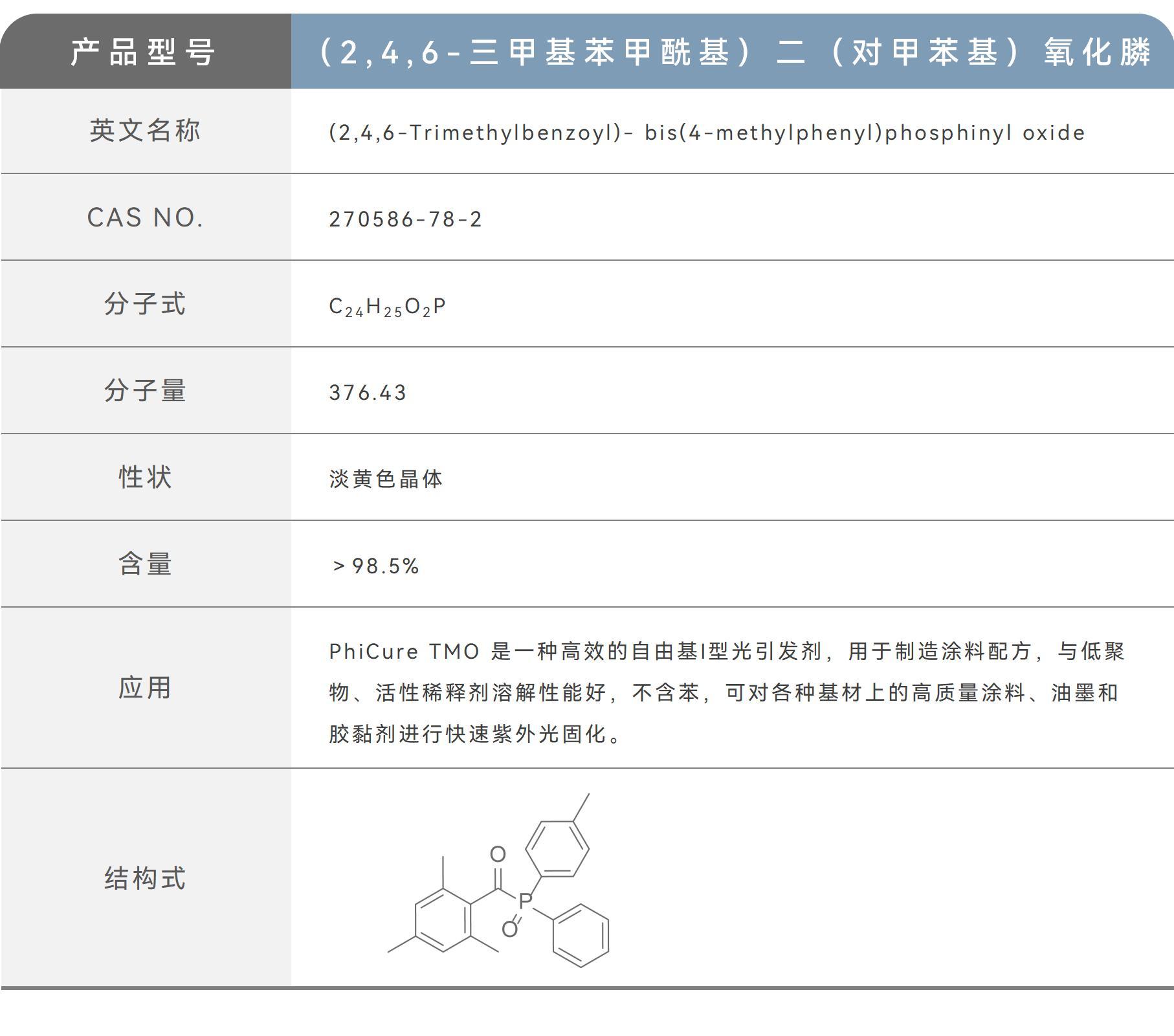
Task: Select the 应用 row label
Action: point(144,690)
